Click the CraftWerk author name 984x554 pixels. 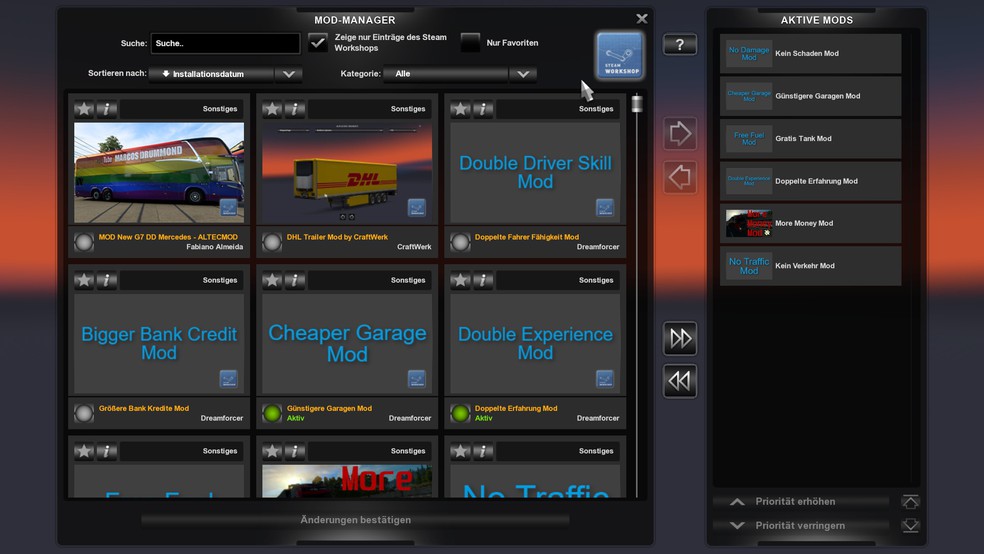click(x=414, y=247)
